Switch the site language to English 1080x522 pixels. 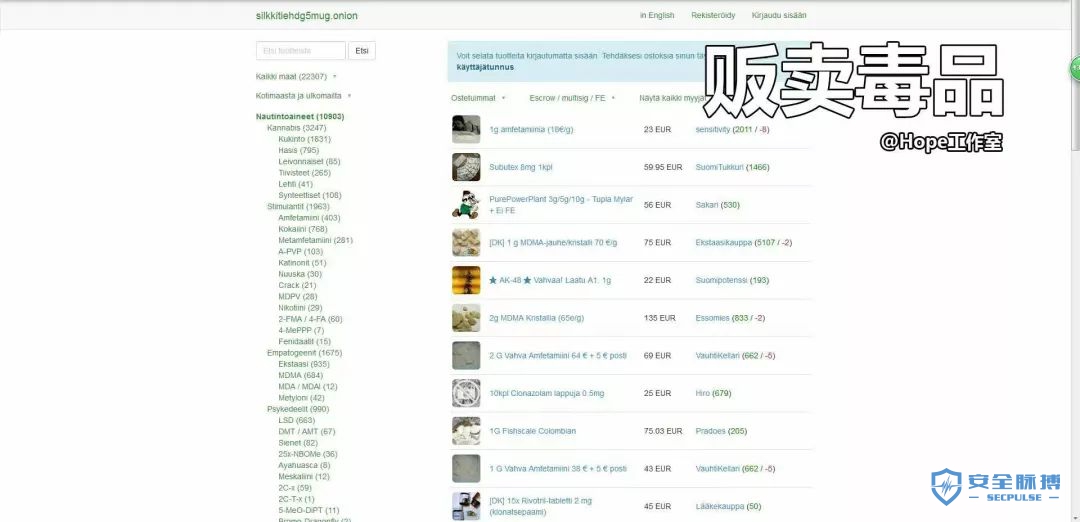657,15
